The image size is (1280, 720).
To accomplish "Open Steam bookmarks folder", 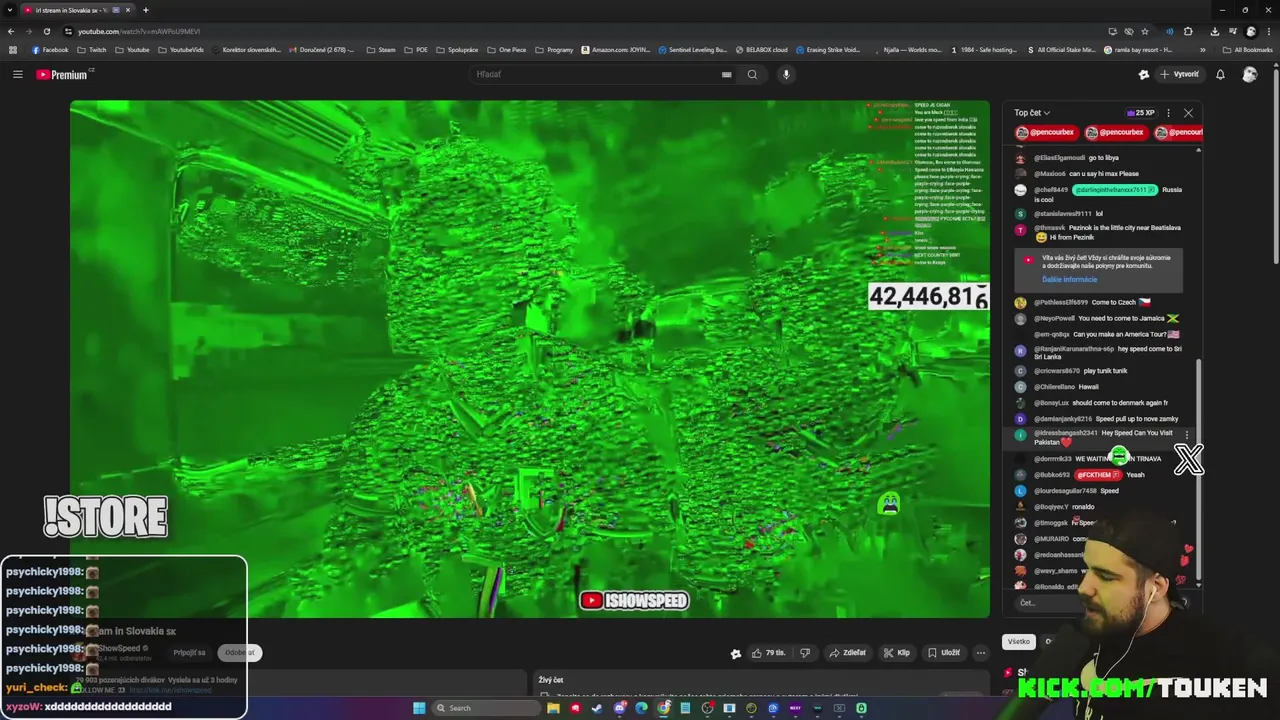I will (380, 50).
